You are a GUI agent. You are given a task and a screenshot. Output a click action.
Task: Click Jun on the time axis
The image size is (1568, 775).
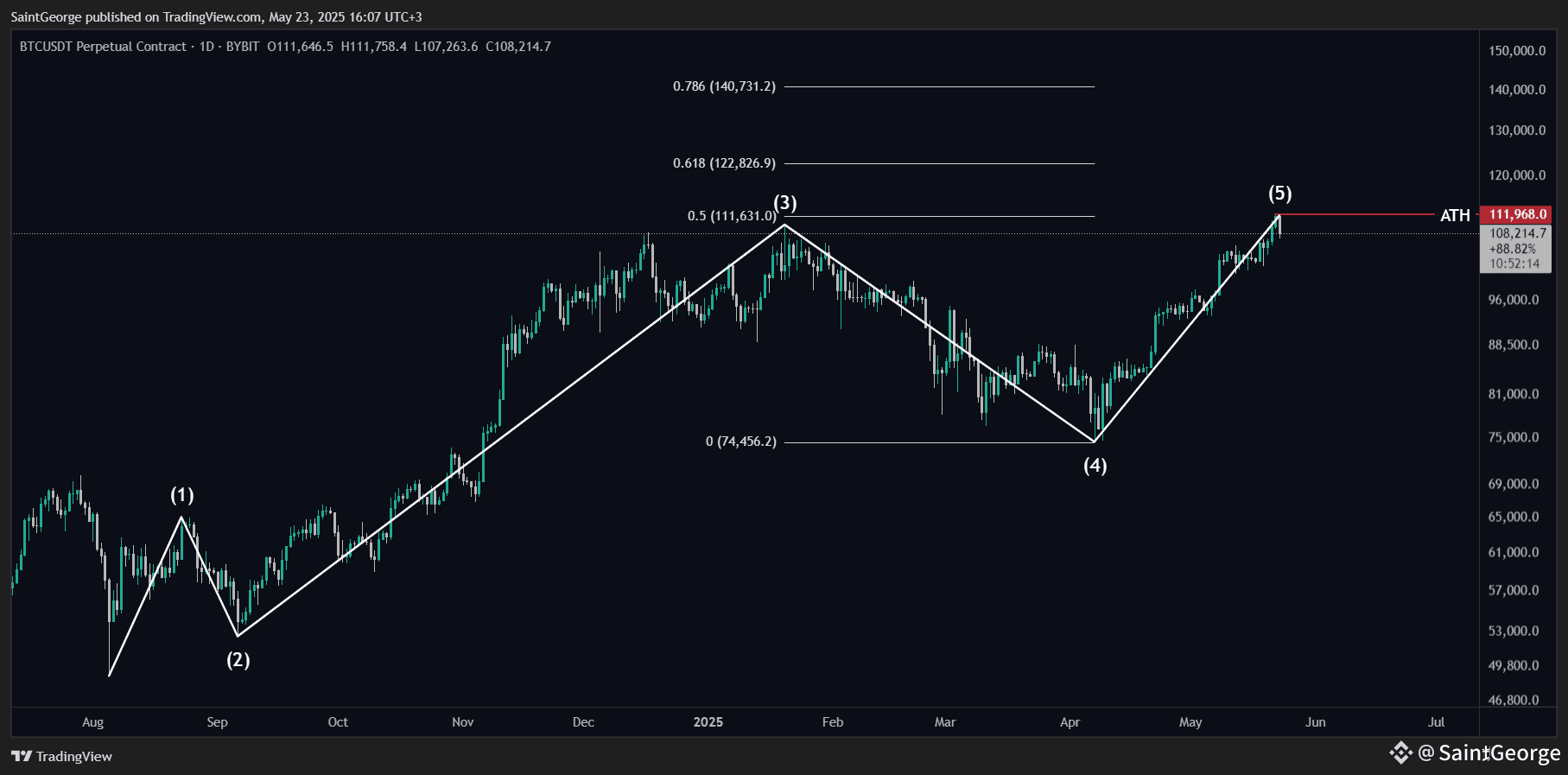click(1316, 722)
